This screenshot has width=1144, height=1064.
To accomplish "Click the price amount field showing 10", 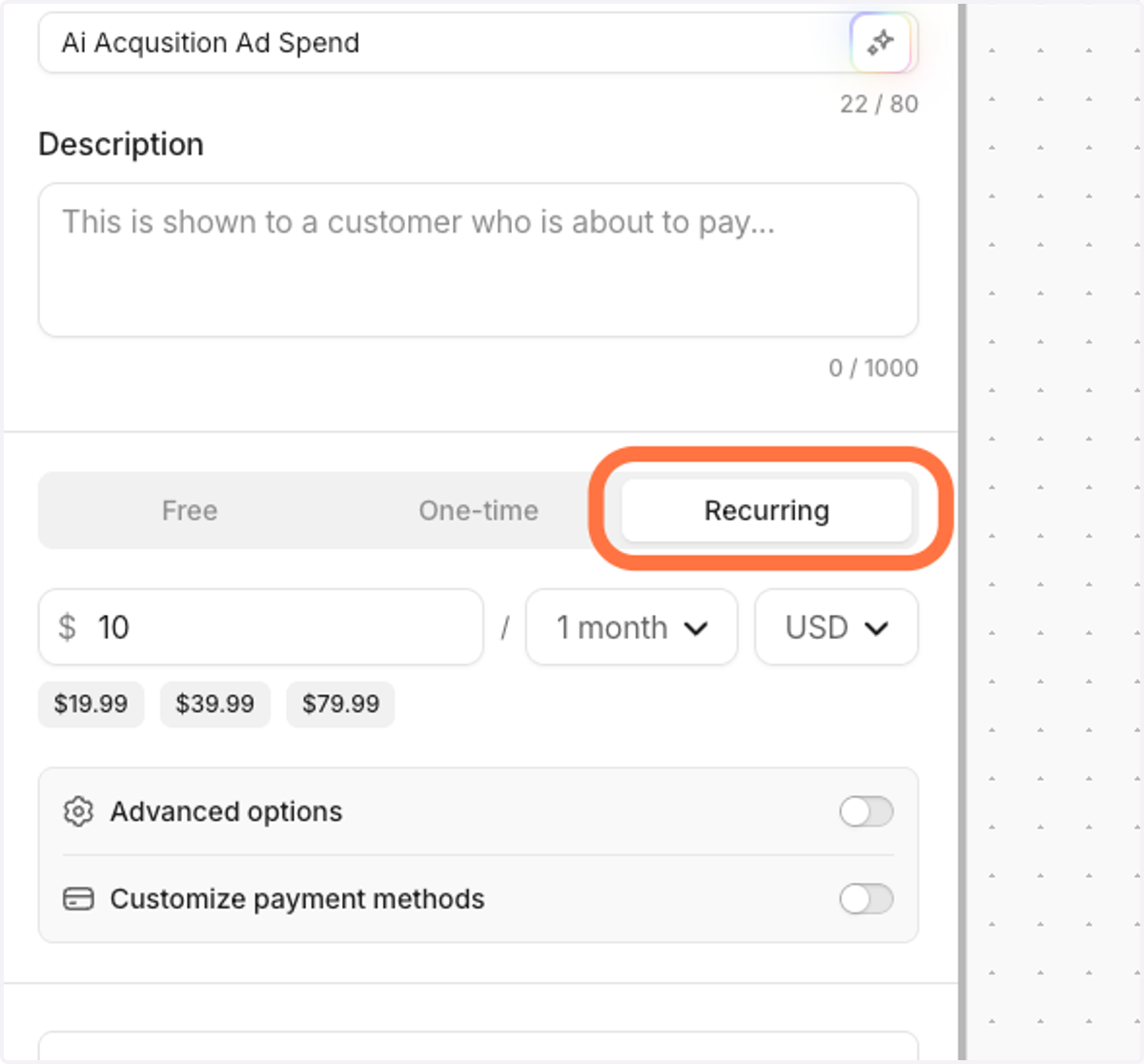I will 260,627.
